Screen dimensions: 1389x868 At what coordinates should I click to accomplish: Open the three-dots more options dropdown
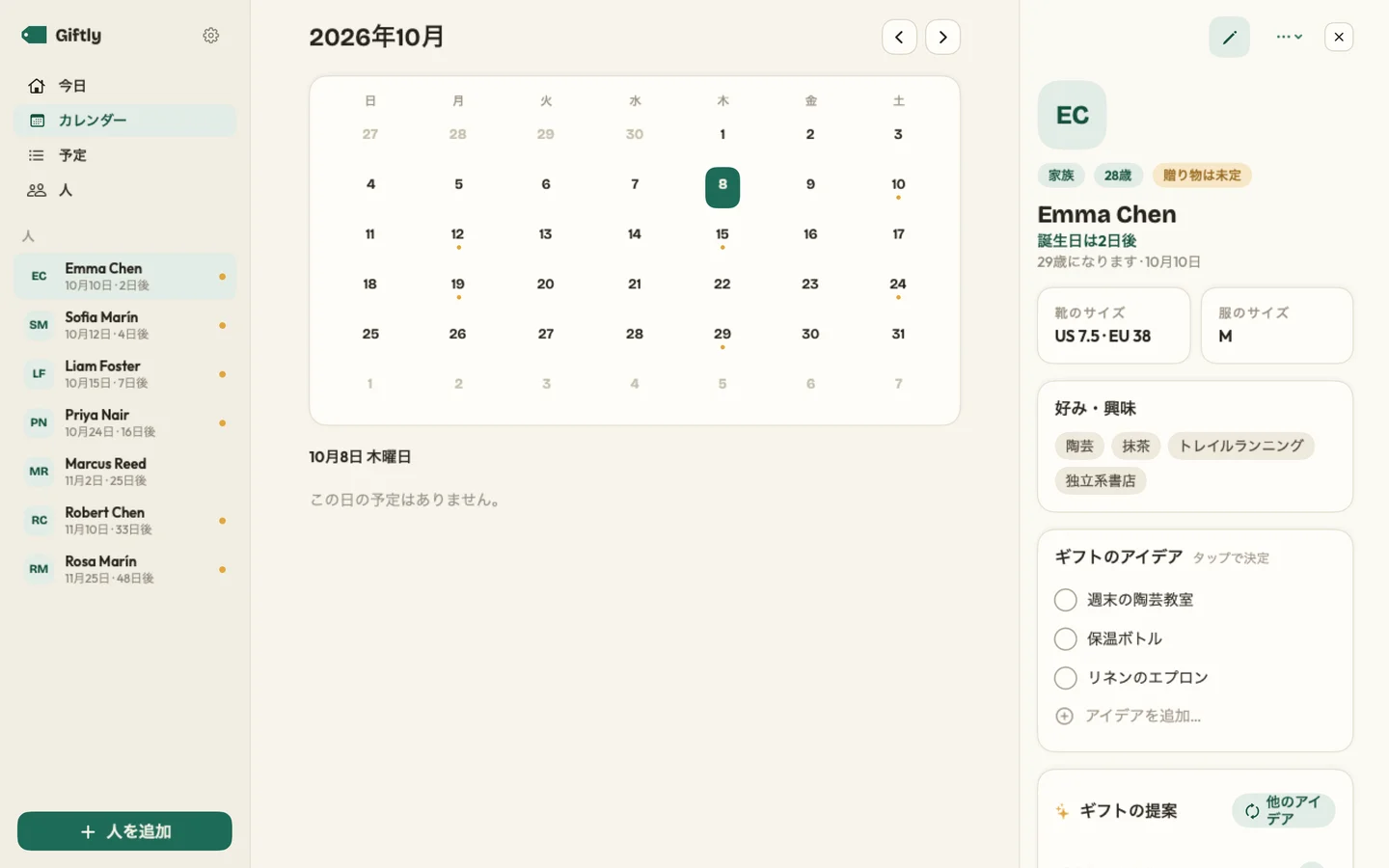[1290, 37]
